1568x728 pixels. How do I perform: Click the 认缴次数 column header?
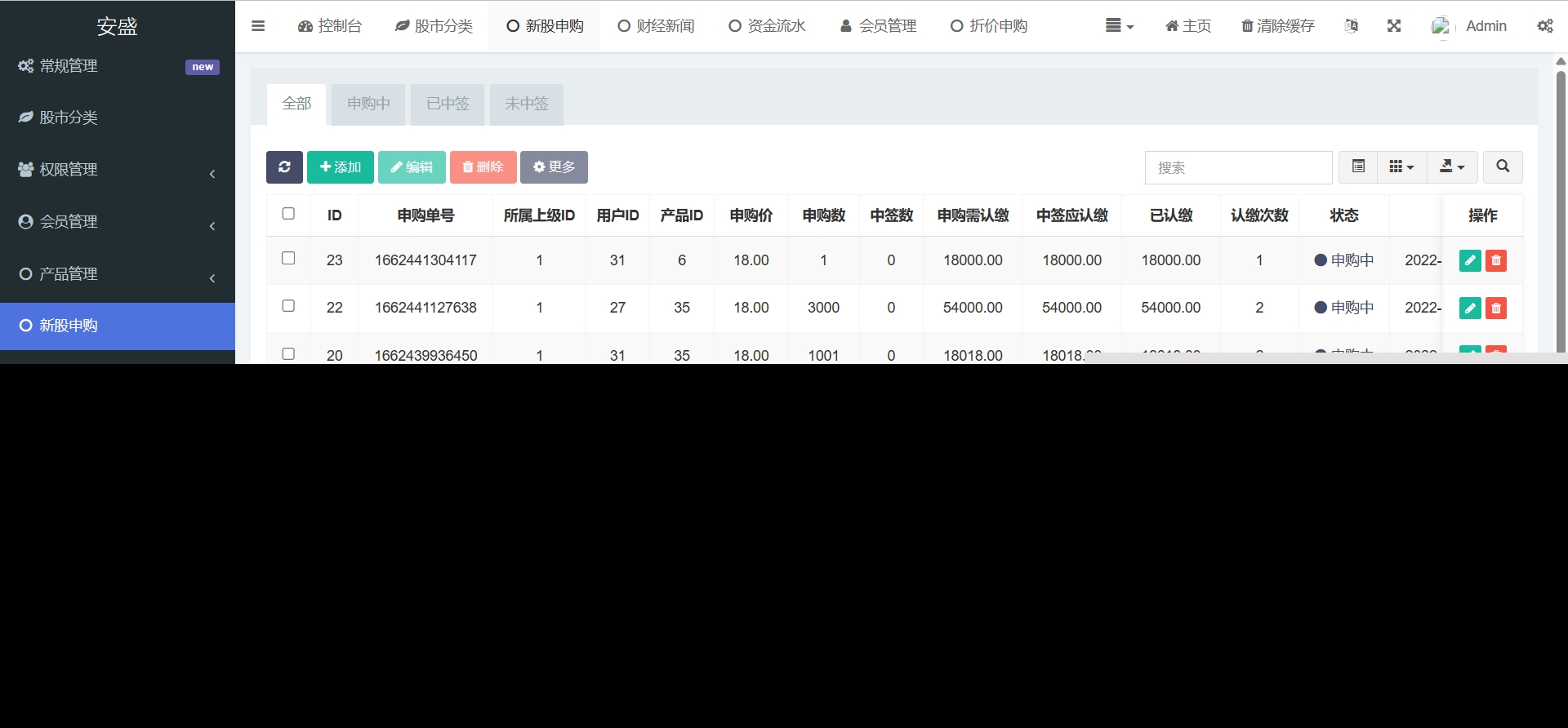1259,215
